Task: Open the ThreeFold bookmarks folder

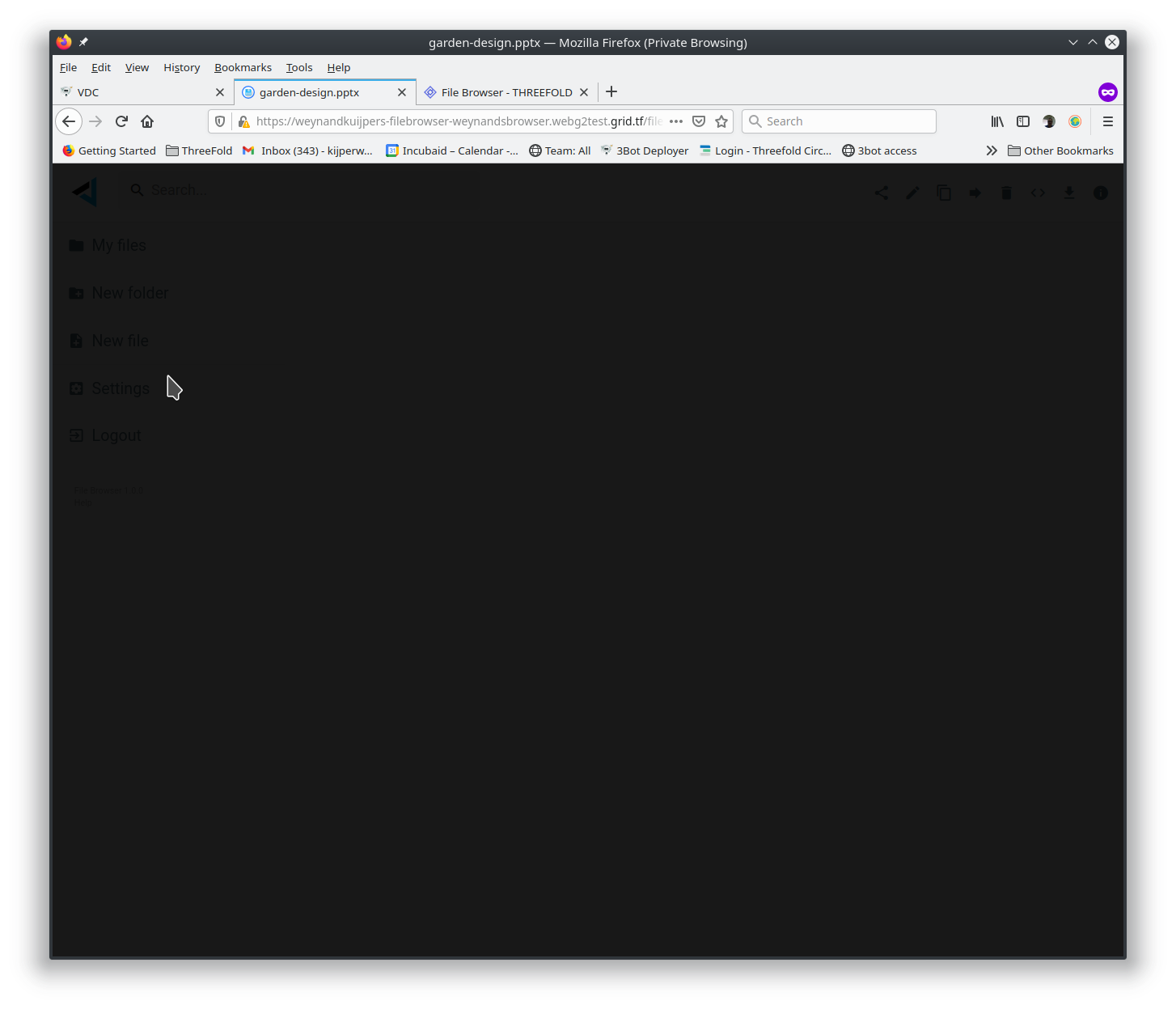Action: (199, 151)
